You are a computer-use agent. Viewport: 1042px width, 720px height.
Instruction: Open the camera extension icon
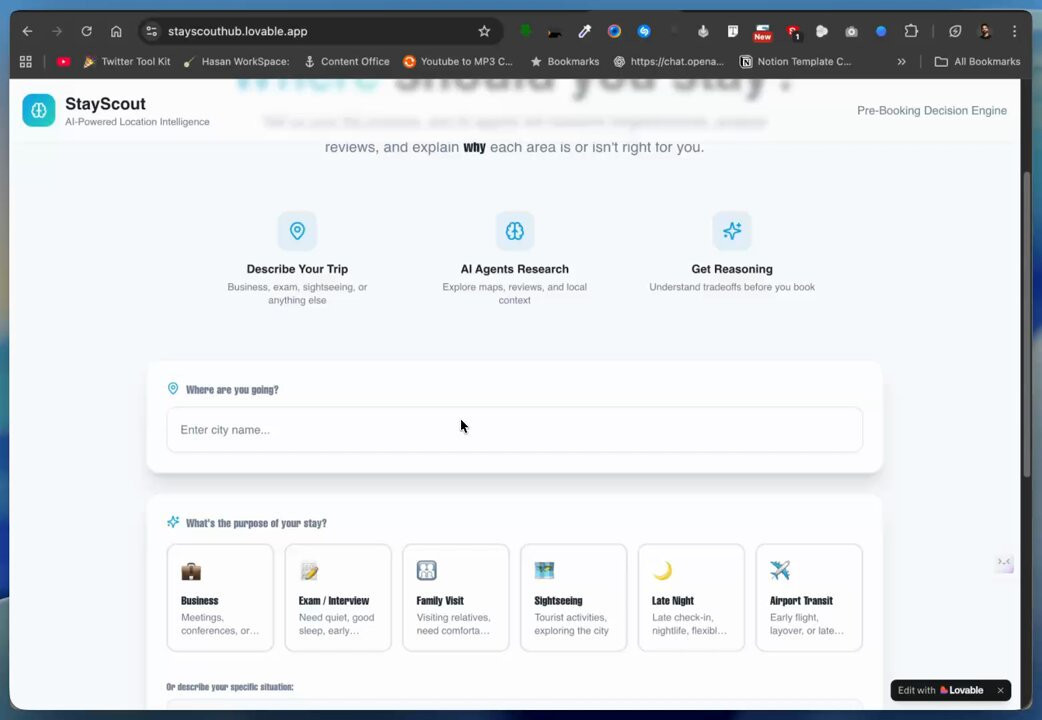click(851, 31)
